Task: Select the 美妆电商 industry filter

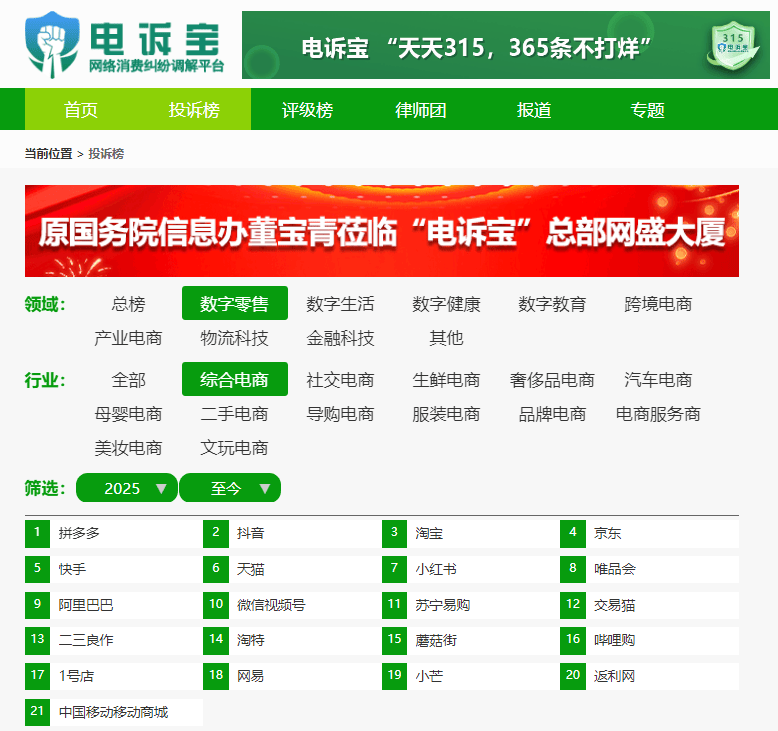Action: point(129,448)
